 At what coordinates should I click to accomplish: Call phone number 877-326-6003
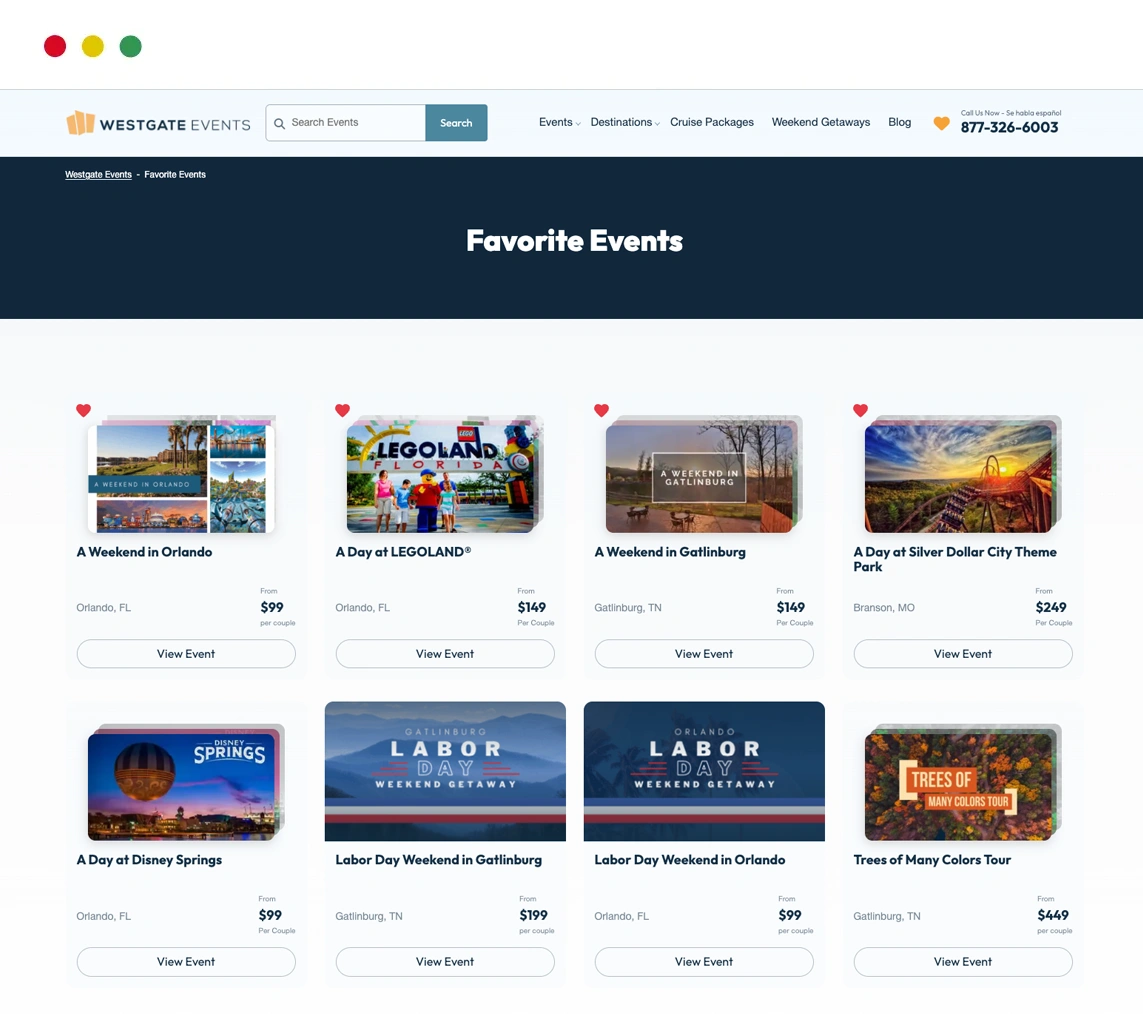(1010, 128)
